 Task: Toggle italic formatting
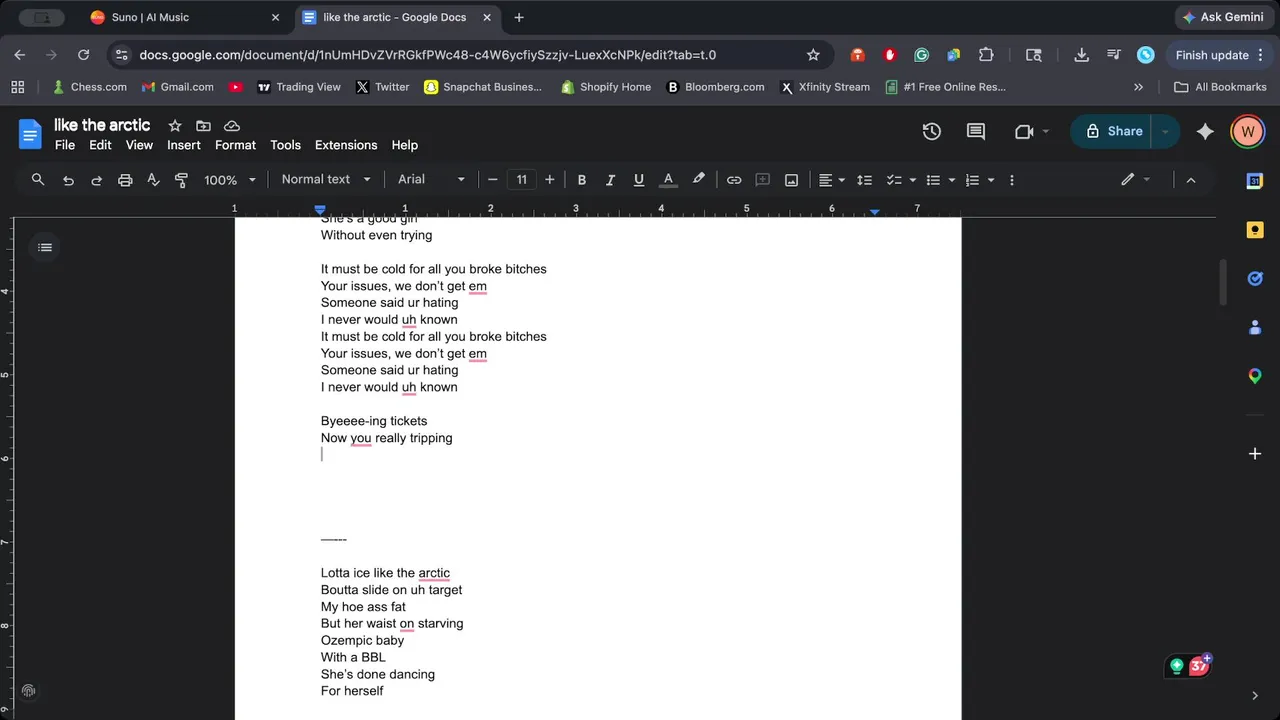[610, 180]
